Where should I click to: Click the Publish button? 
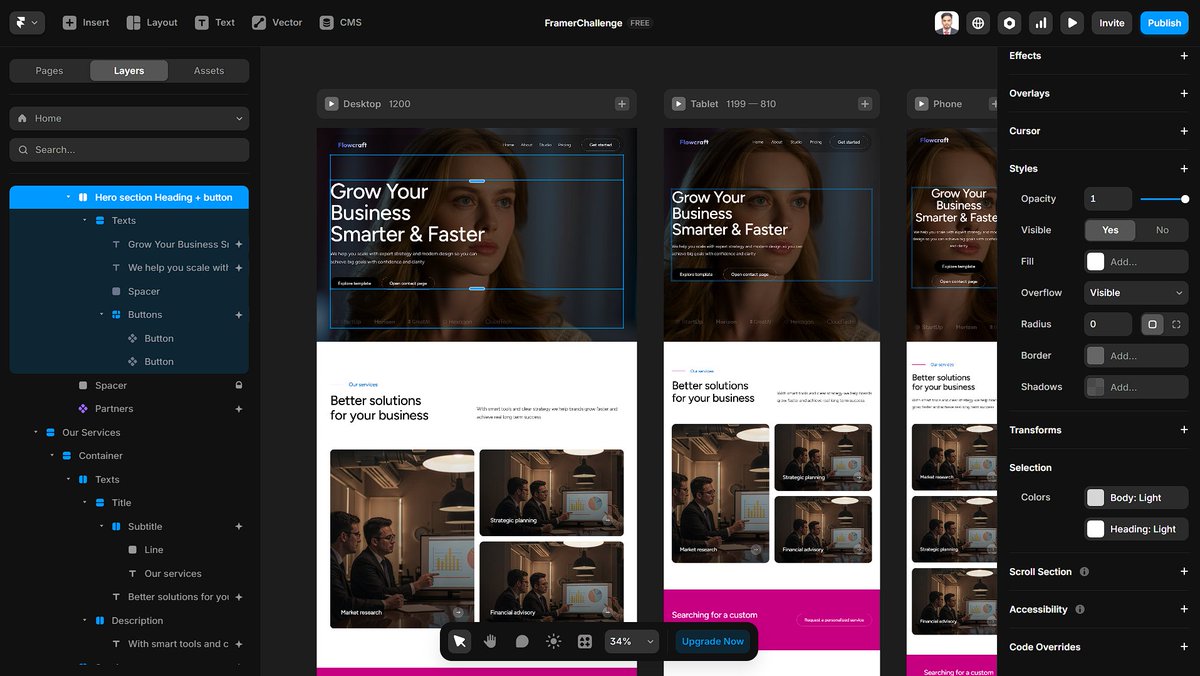[1163, 21]
